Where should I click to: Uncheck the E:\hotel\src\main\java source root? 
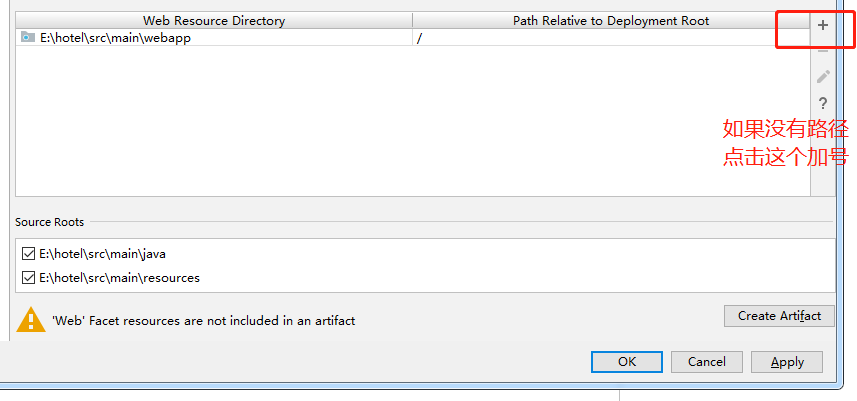tap(28, 254)
